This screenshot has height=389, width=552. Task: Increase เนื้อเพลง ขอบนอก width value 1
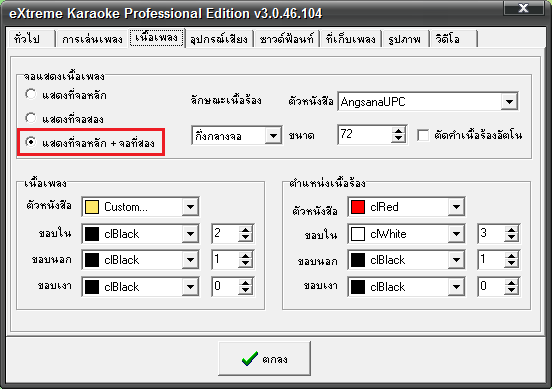click(245, 256)
